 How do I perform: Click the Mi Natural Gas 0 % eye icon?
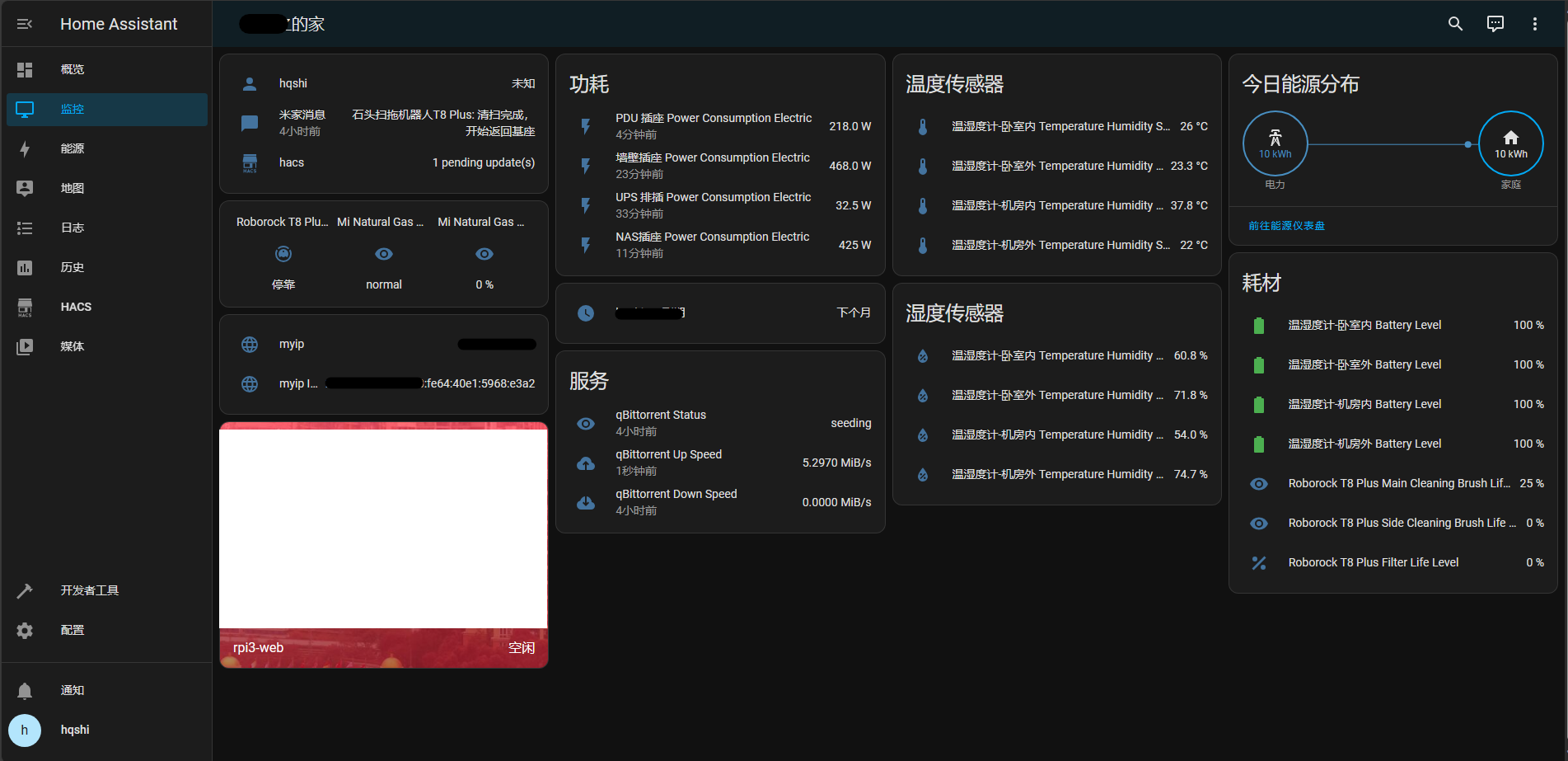click(484, 254)
